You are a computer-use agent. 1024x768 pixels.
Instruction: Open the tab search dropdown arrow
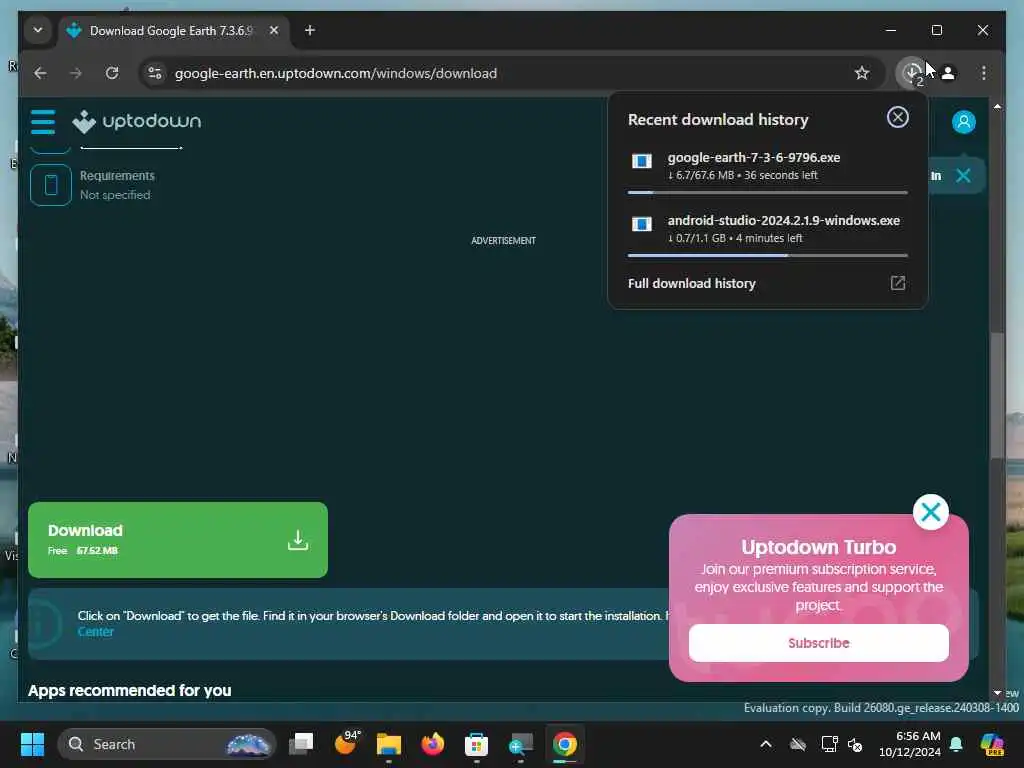point(38,30)
